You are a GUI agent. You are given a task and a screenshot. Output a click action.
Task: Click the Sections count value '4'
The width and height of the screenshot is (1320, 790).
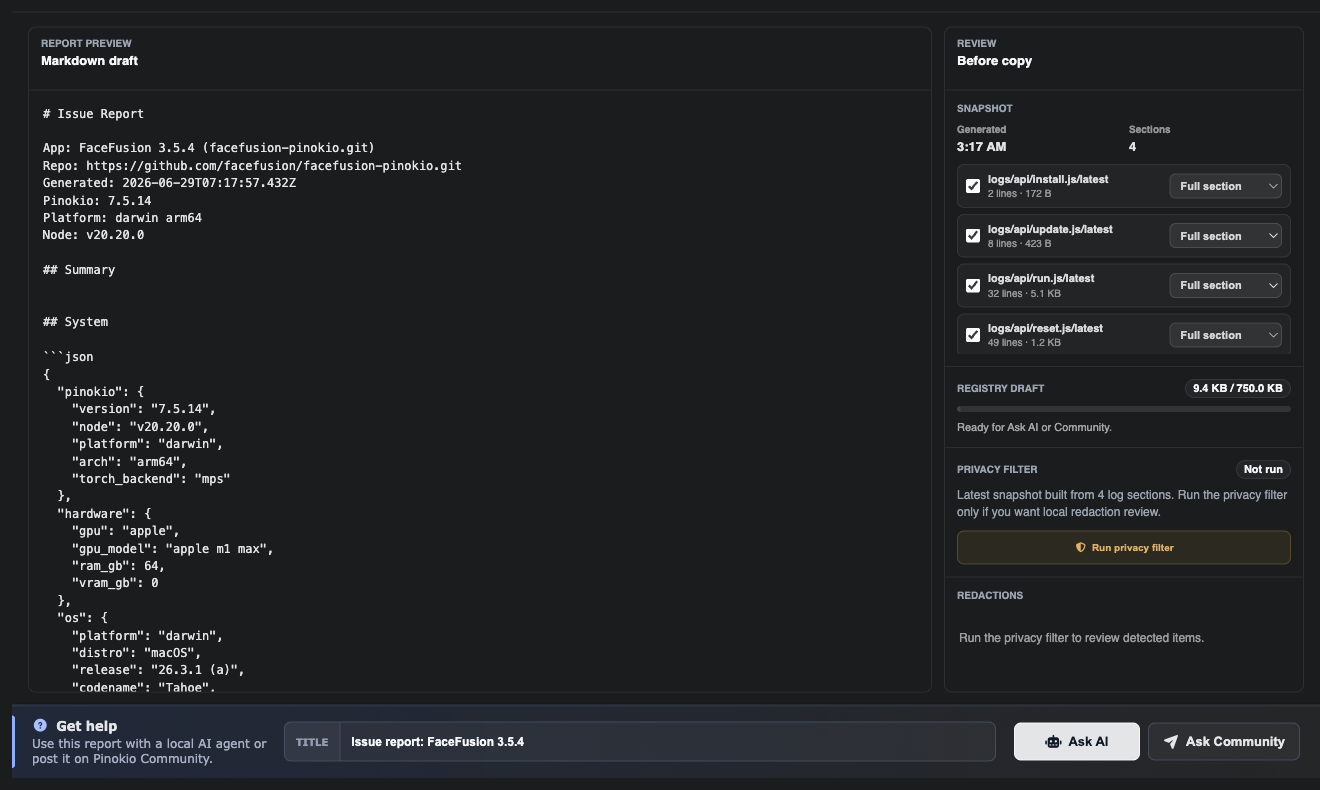tap(1133, 147)
